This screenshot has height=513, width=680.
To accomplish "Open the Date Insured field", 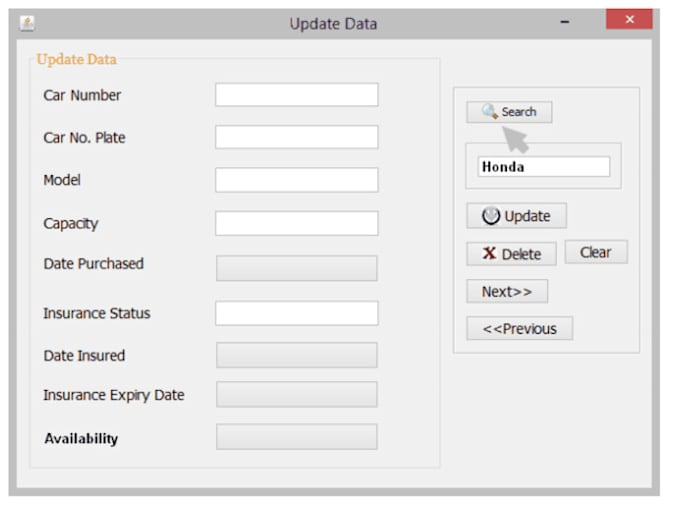I will 297,355.
